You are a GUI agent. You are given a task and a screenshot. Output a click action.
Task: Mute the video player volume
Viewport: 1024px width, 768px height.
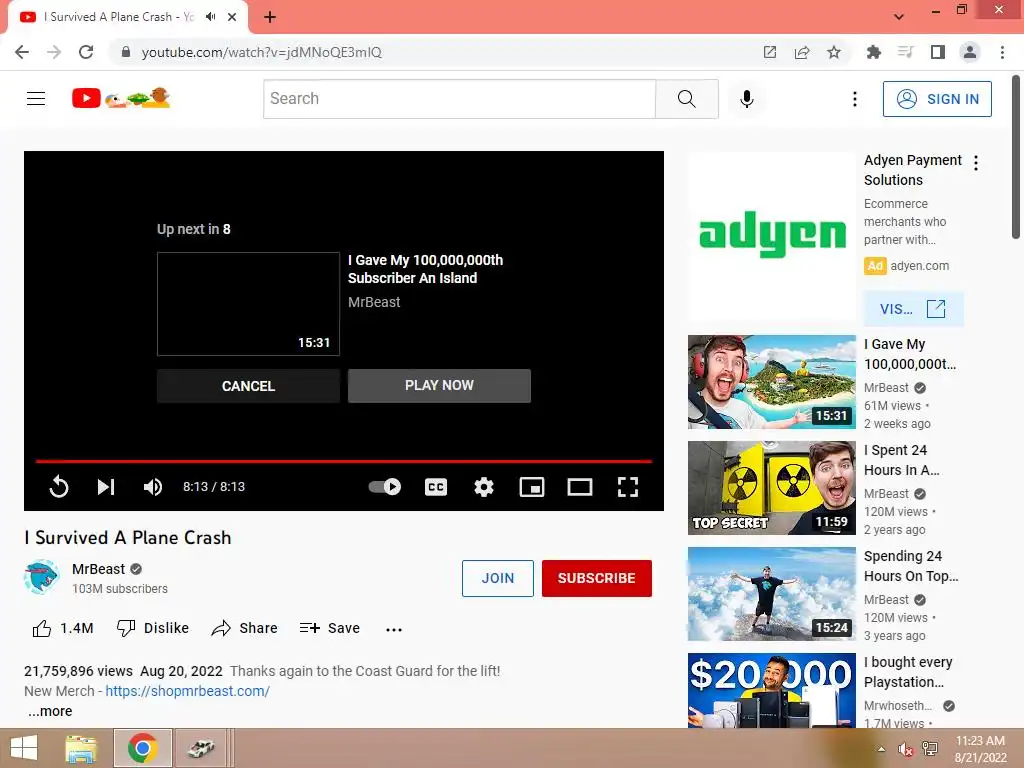point(153,487)
